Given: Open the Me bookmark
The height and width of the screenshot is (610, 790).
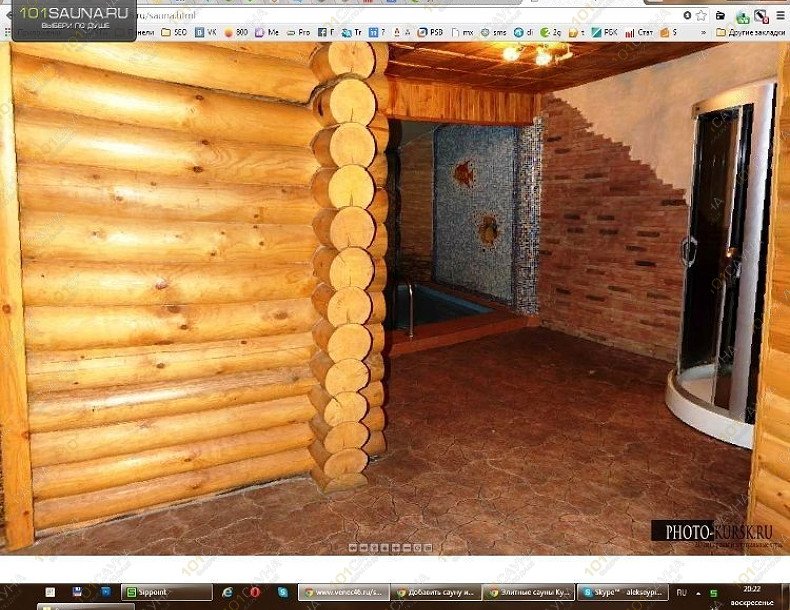Looking at the screenshot, I should 267,32.
